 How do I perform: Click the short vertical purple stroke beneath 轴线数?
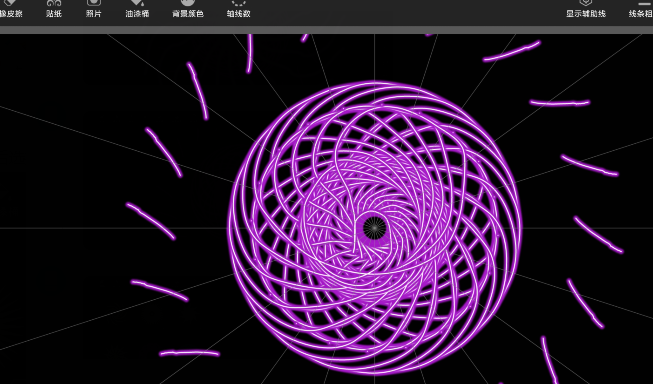[249, 53]
